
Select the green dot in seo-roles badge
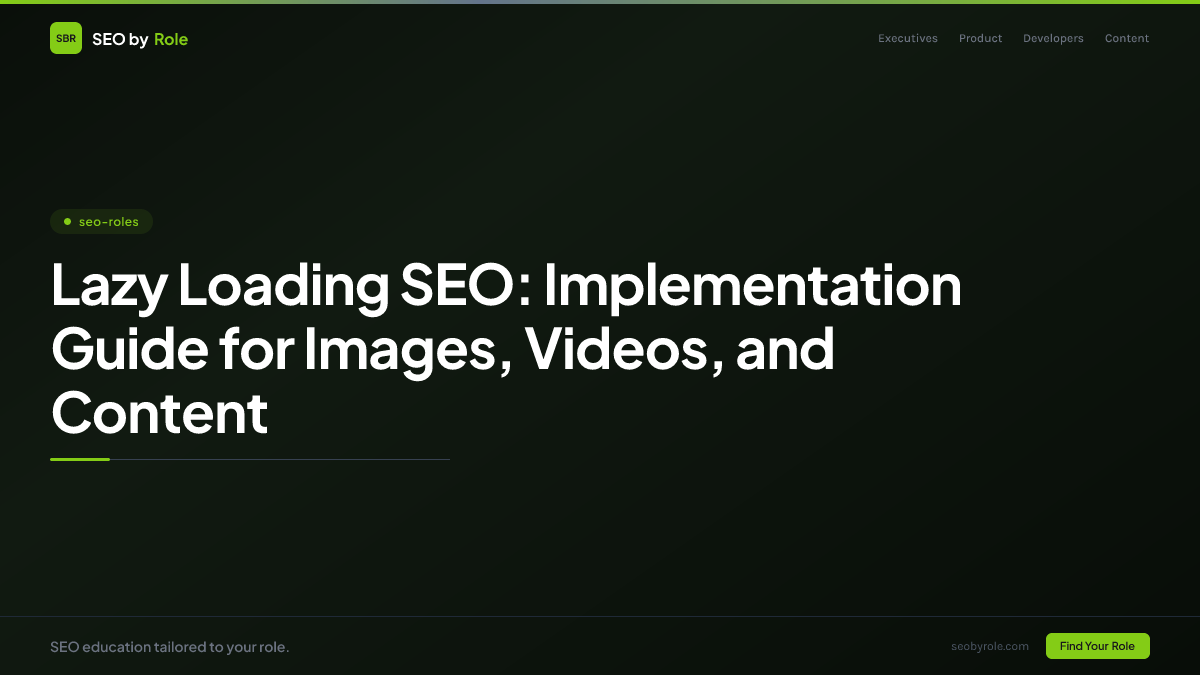[x=66, y=221]
